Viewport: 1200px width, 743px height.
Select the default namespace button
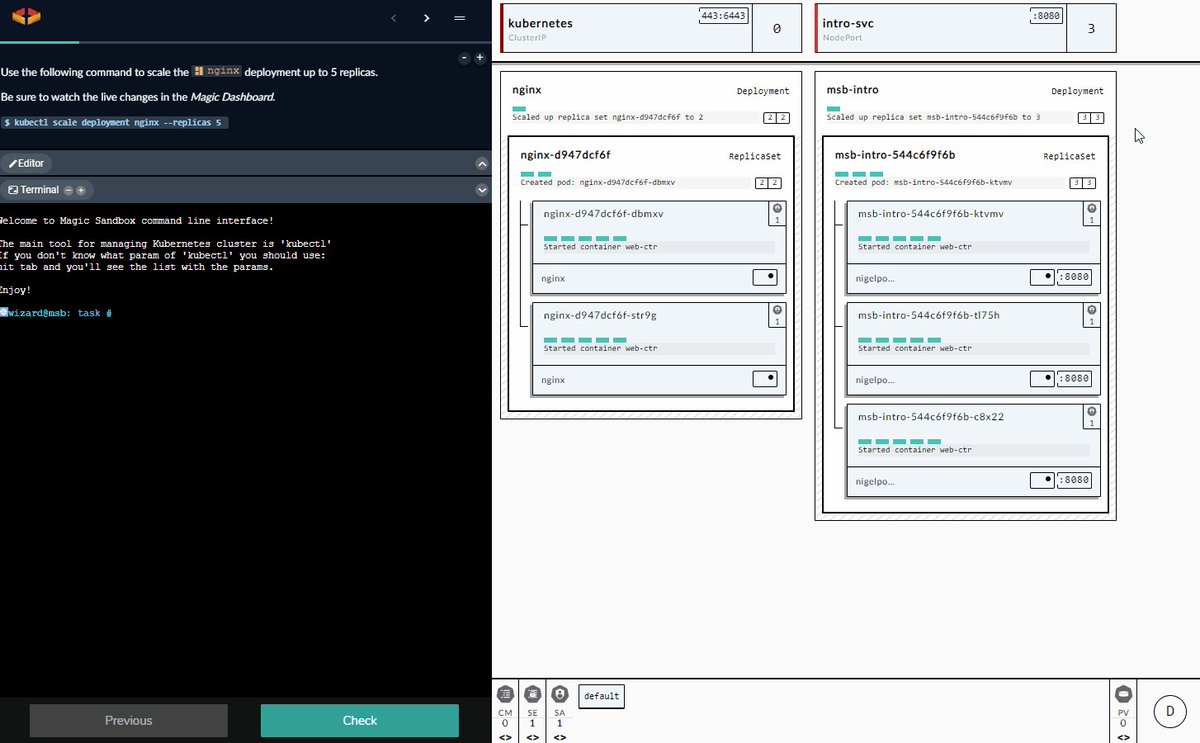click(600, 696)
